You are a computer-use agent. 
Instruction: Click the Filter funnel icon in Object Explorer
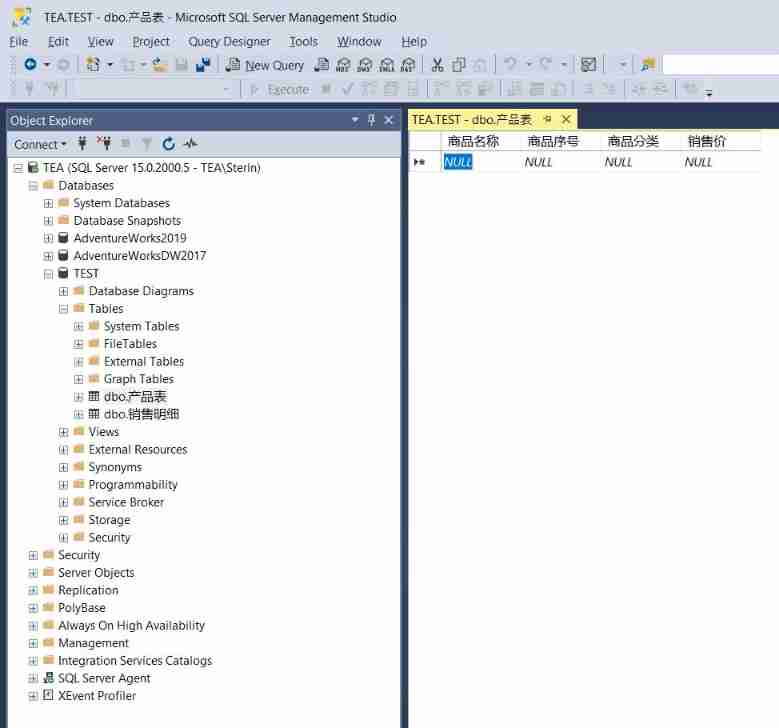[147, 144]
